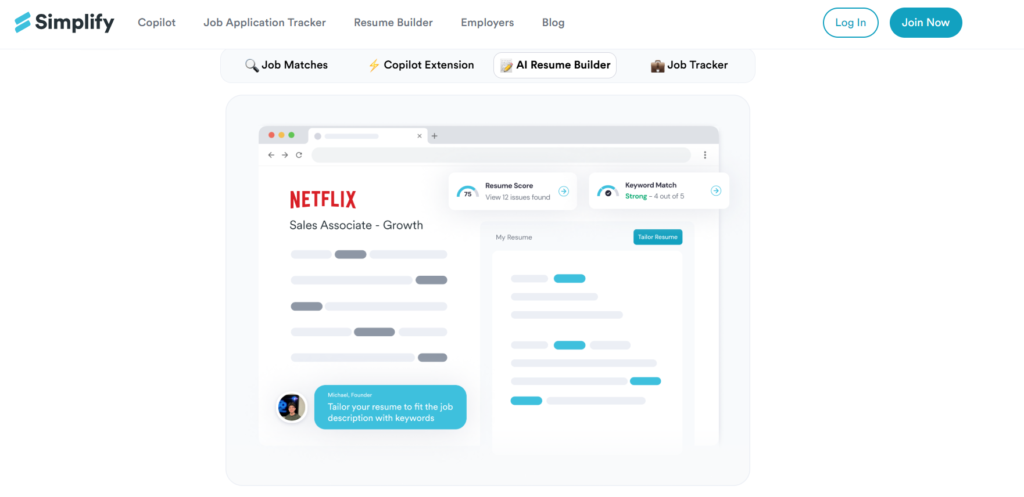Image resolution: width=1024 pixels, height=497 pixels.
Task: Click 'Strong – 4 out of 5' text
Action: click(x=654, y=196)
